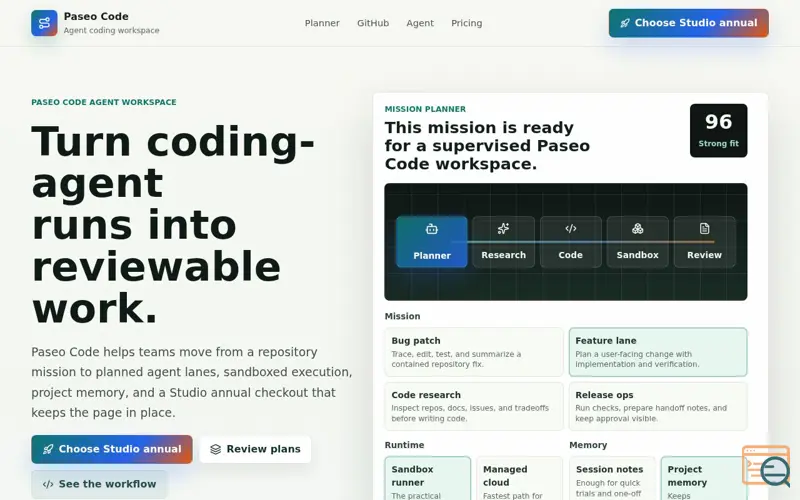Open the GitHub nav link

point(373,23)
